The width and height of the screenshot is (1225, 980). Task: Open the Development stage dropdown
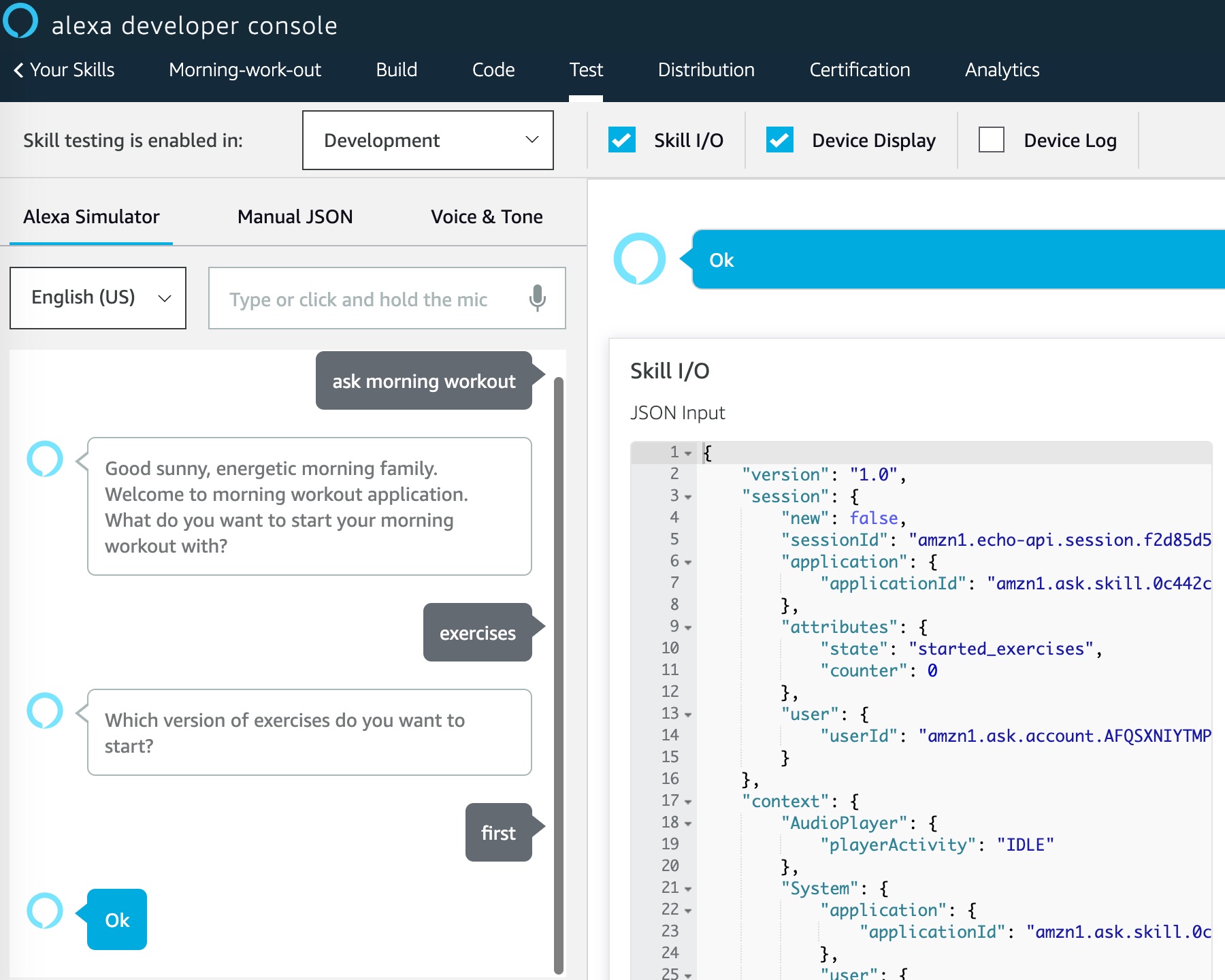pyautogui.click(x=428, y=140)
